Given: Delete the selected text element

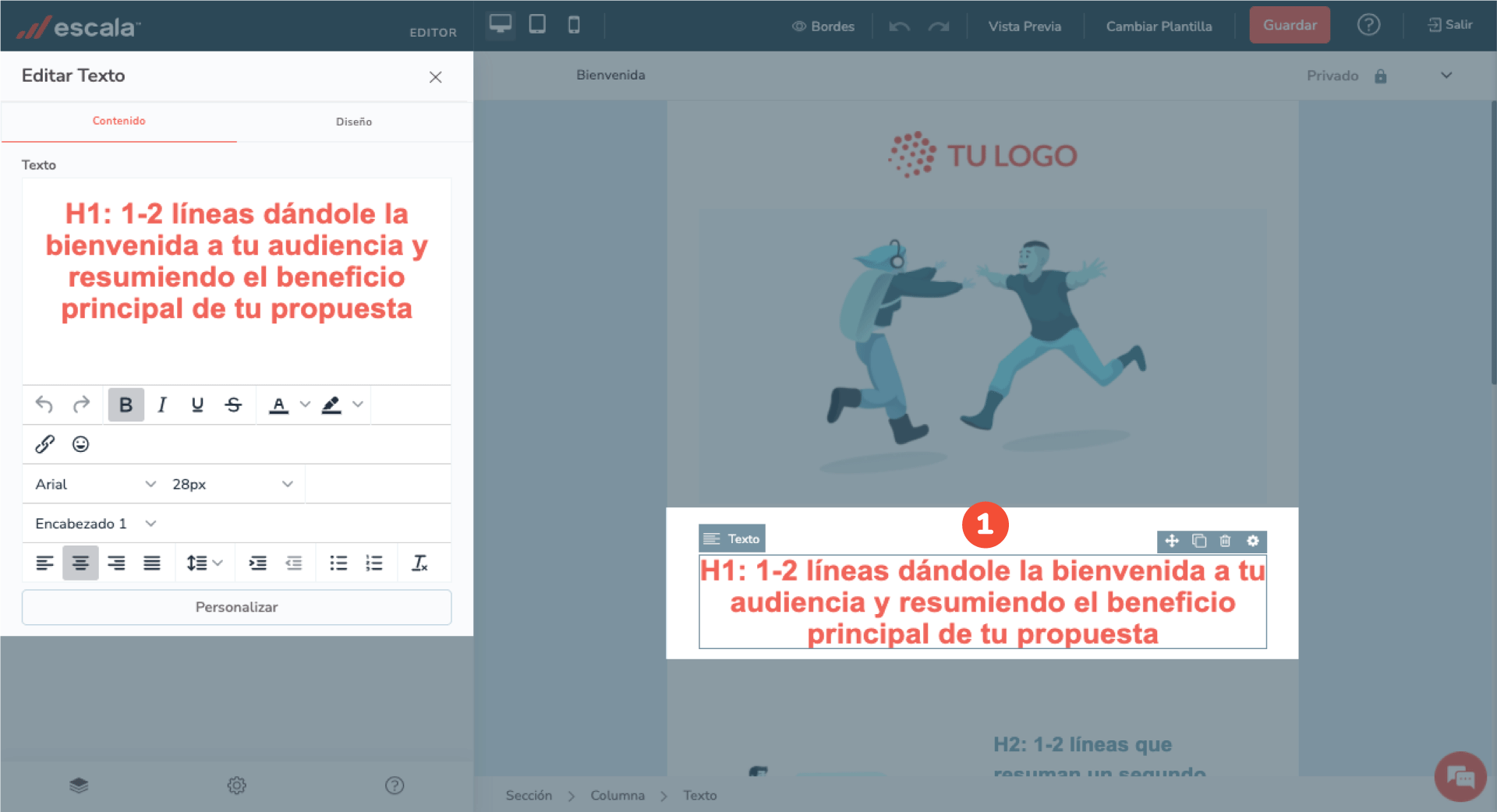Looking at the screenshot, I should point(1225,541).
